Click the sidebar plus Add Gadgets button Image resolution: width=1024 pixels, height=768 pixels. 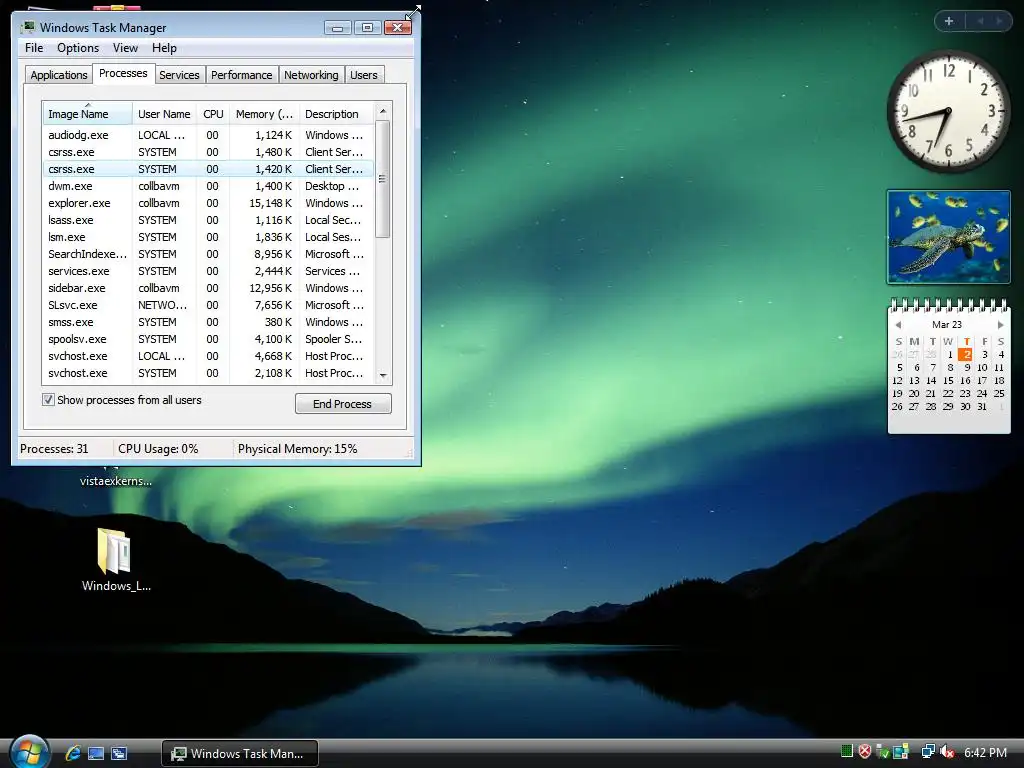tap(949, 21)
